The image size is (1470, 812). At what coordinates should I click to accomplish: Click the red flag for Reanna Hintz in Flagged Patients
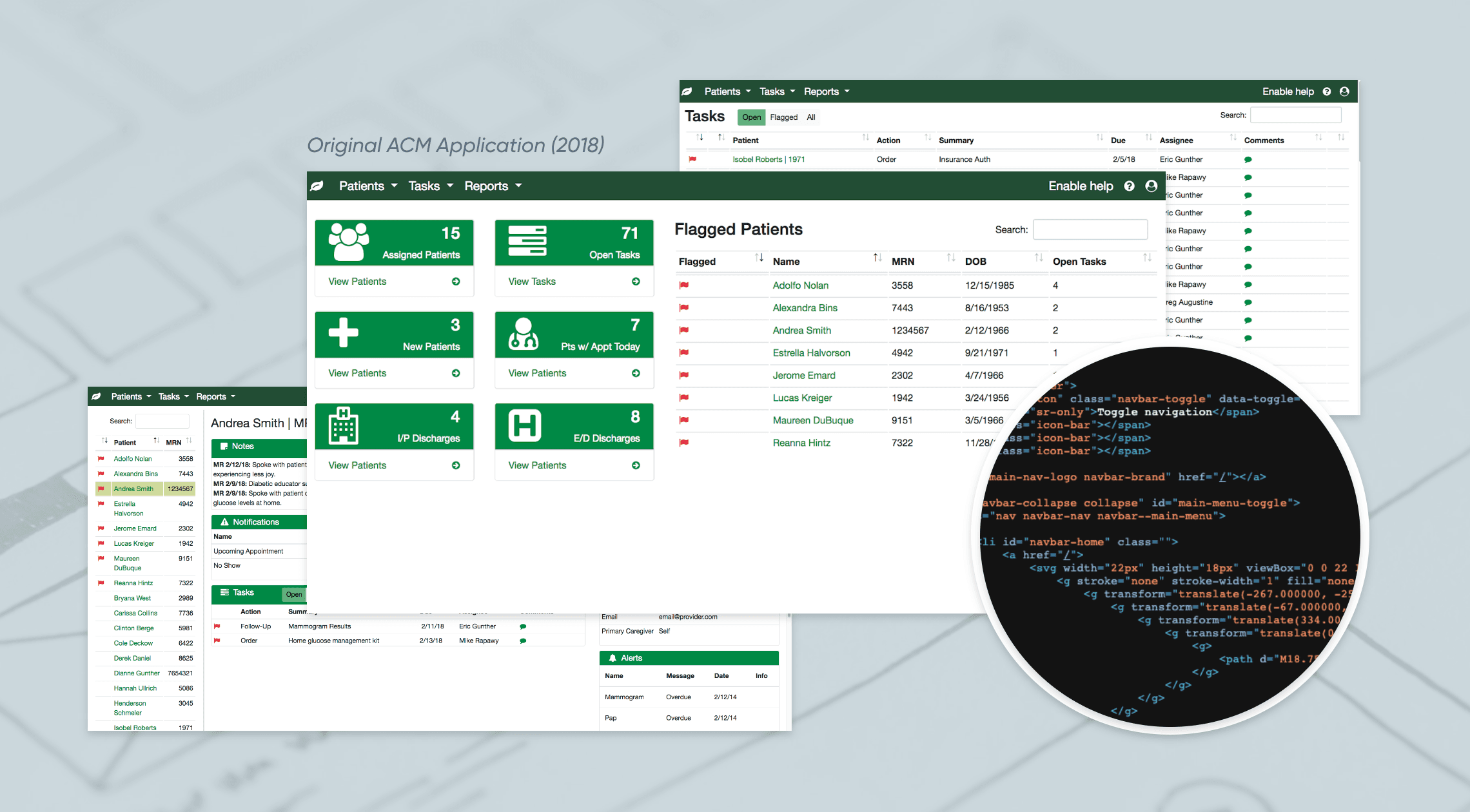[x=684, y=443]
